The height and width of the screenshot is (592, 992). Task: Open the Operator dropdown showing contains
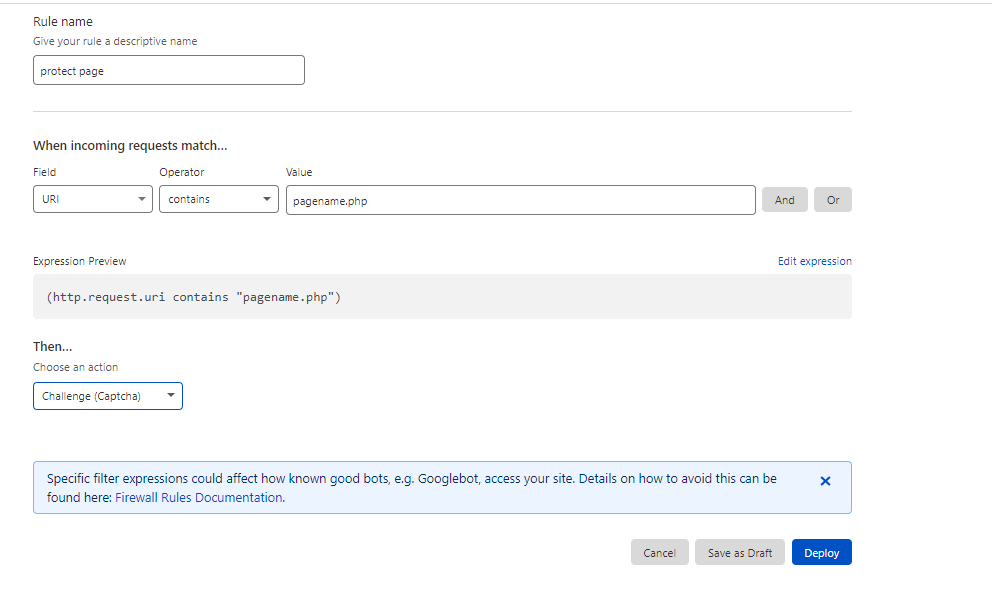click(x=219, y=199)
